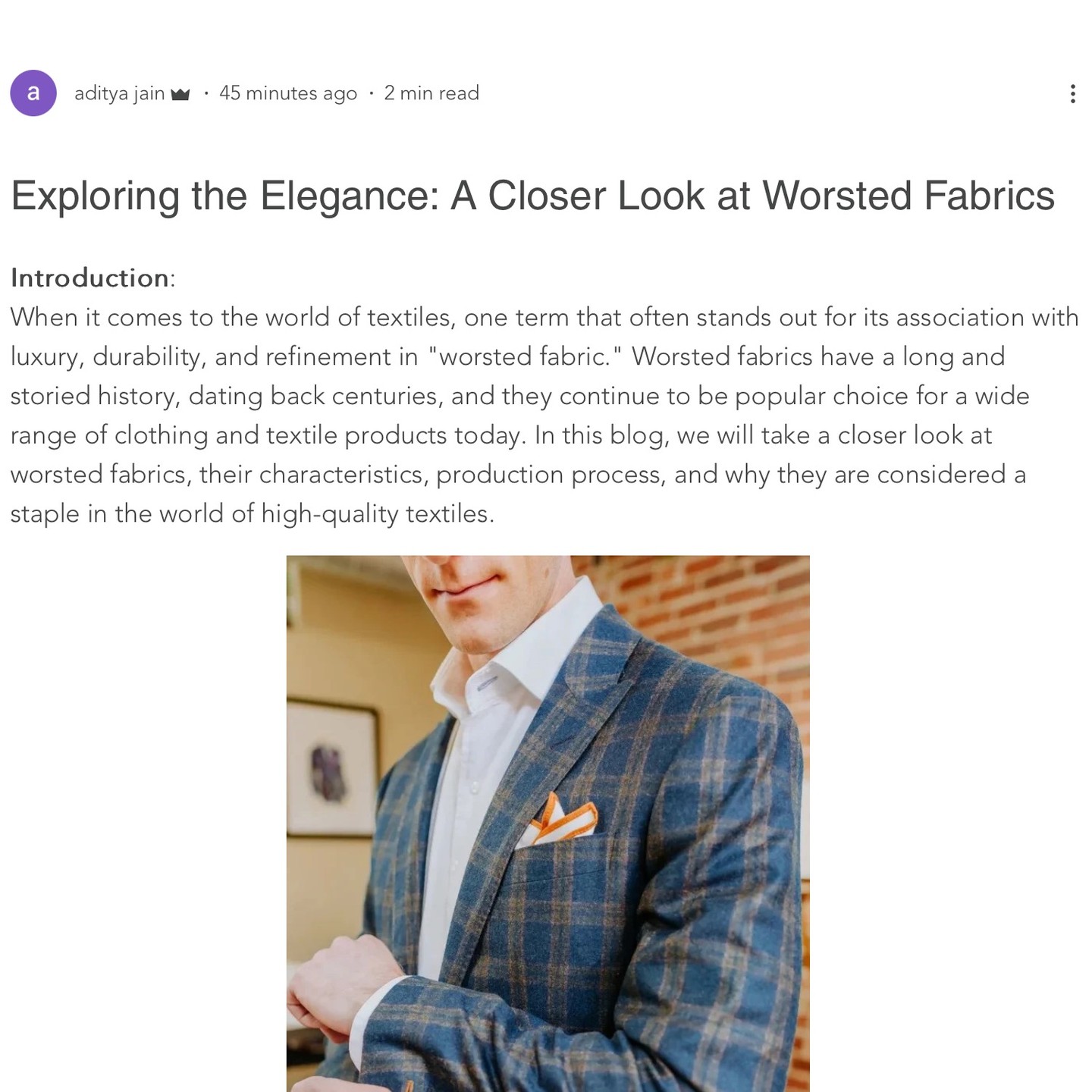The width and height of the screenshot is (1092, 1092).
Task: Toggle the author profile card via avatar
Action: pos(34,93)
